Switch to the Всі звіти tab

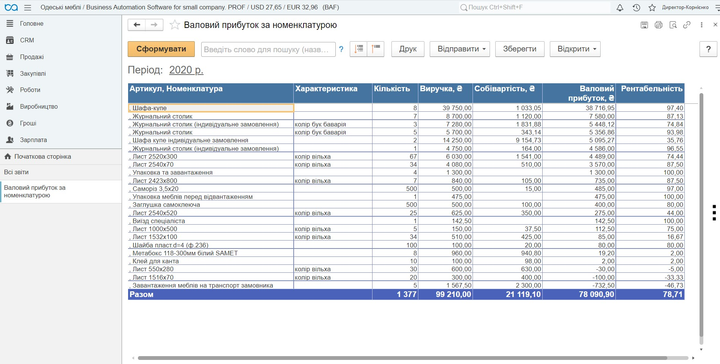[61, 172]
